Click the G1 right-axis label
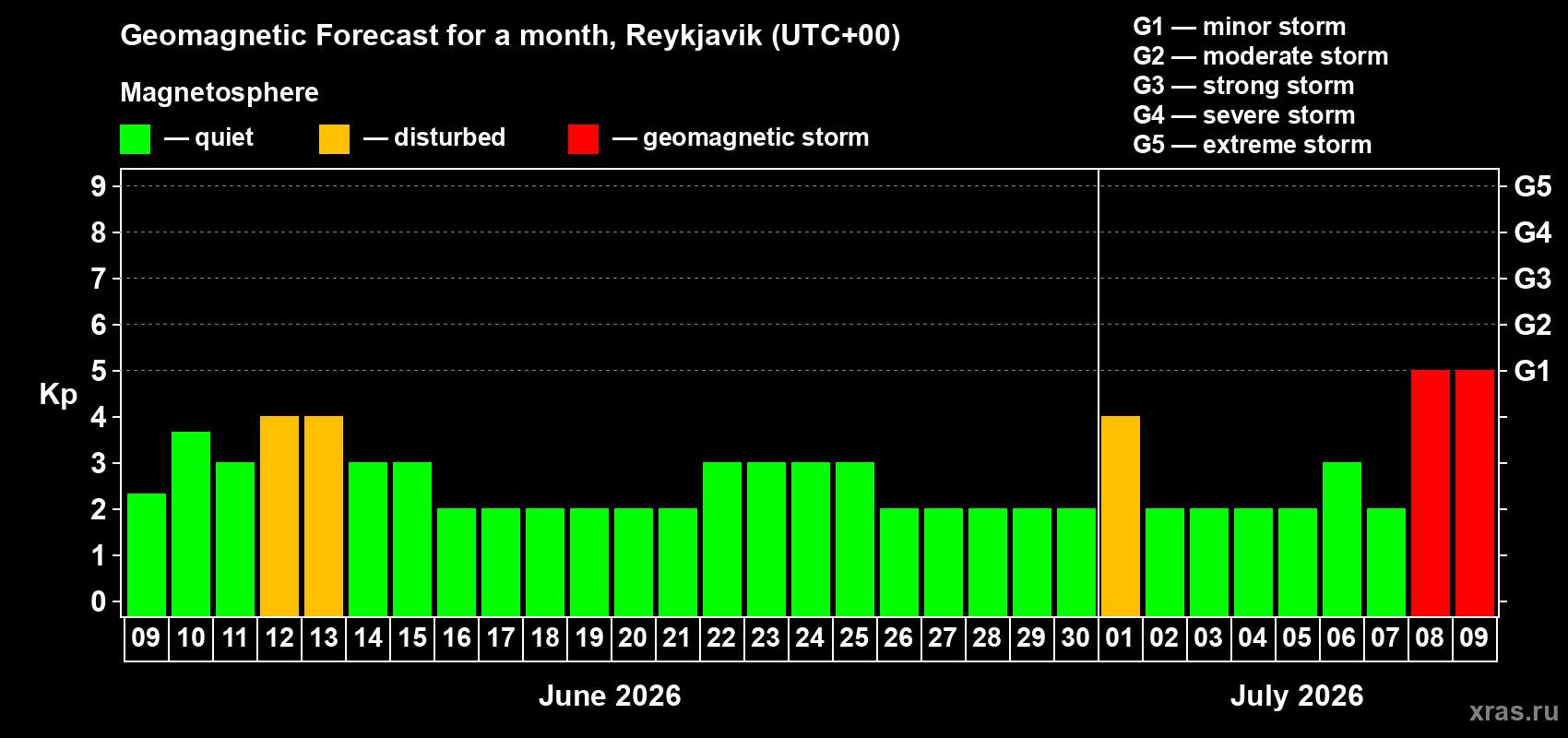The width and height of the screenshot is (1568, 738). coord(1533,371)
